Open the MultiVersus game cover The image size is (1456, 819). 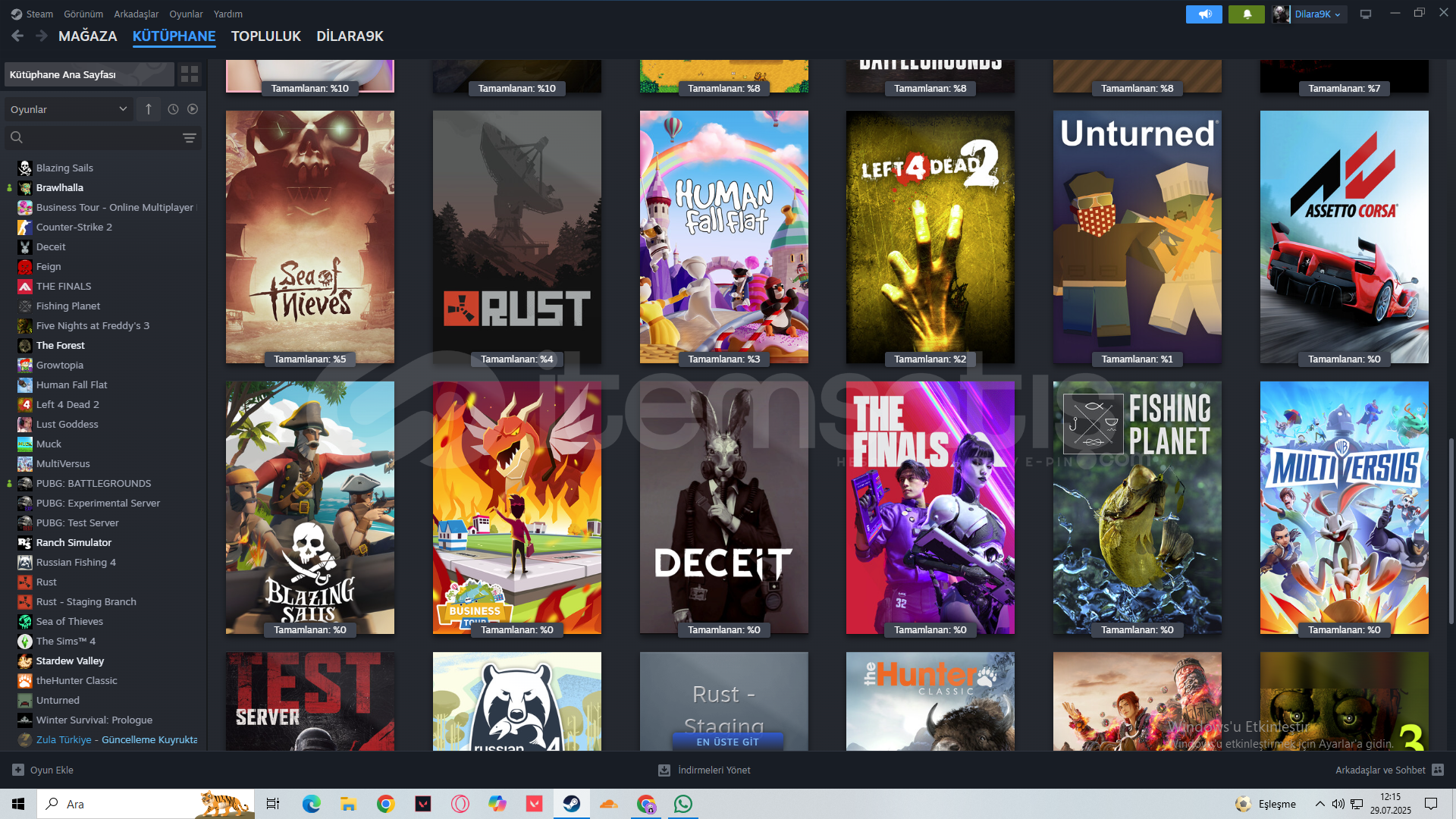click(x=1345, y=507)
